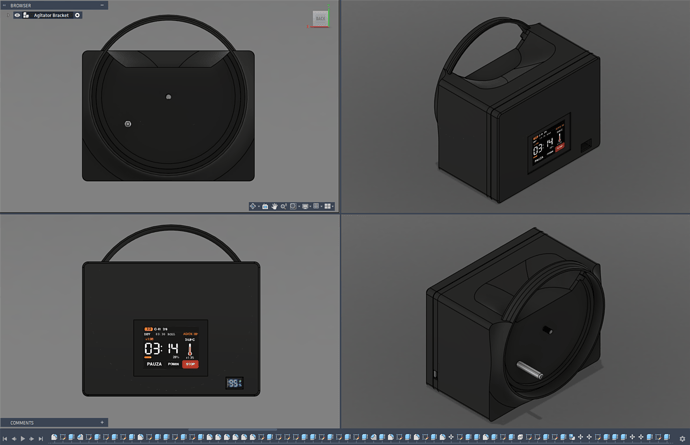690x445 pixels.
Task: Collapse the Browser panel with left arrow
Action: coord(4,5)
